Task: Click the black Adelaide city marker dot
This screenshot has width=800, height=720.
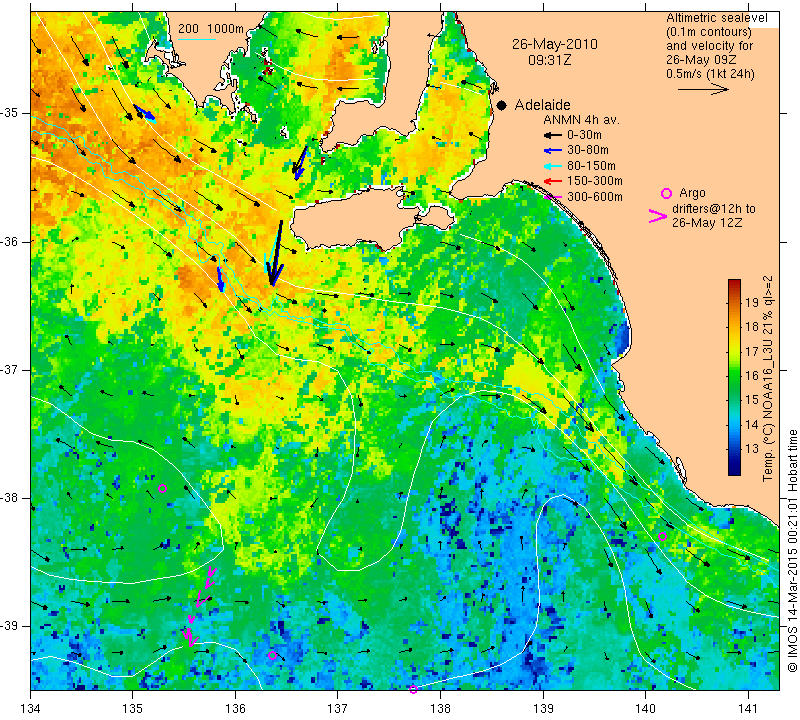Action: click(x=502, y=105)
